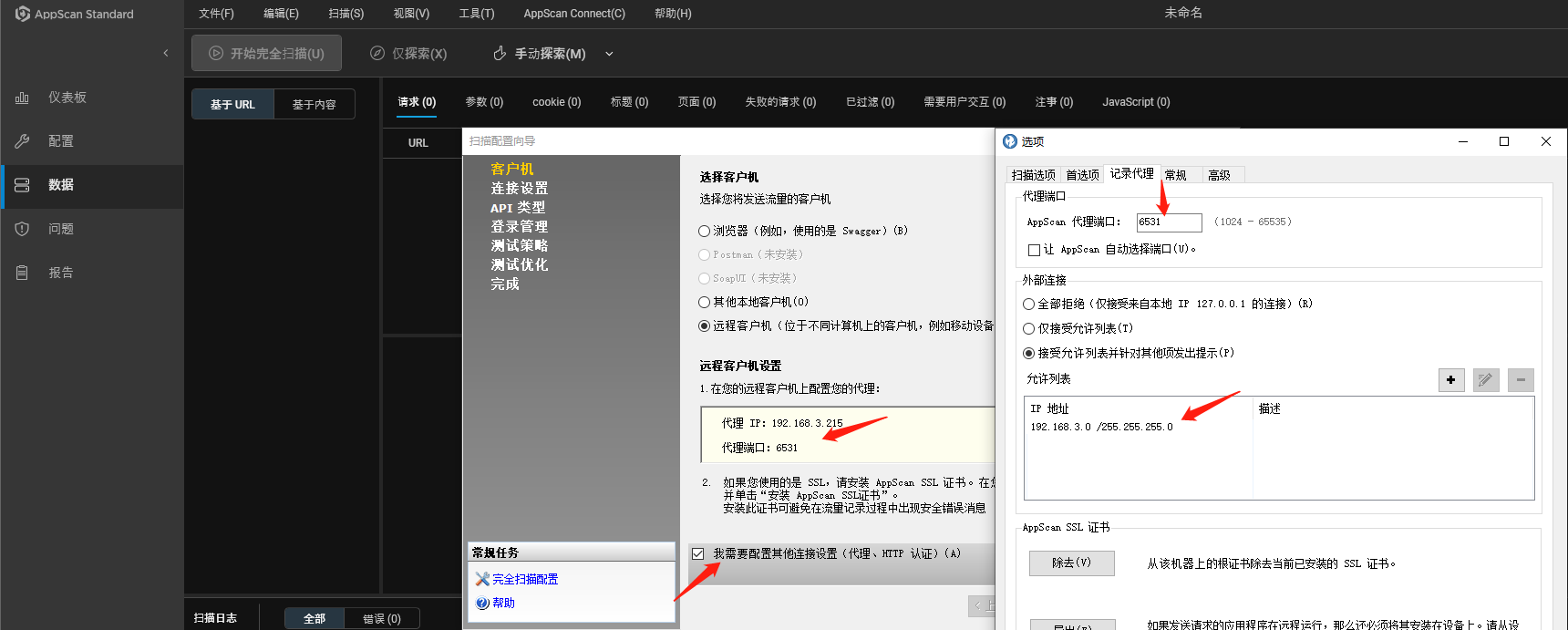Switch to 常规 tab in 选项 dialog
Viewport: 1568px width, 630px height.
click(x=1176, y=175)
